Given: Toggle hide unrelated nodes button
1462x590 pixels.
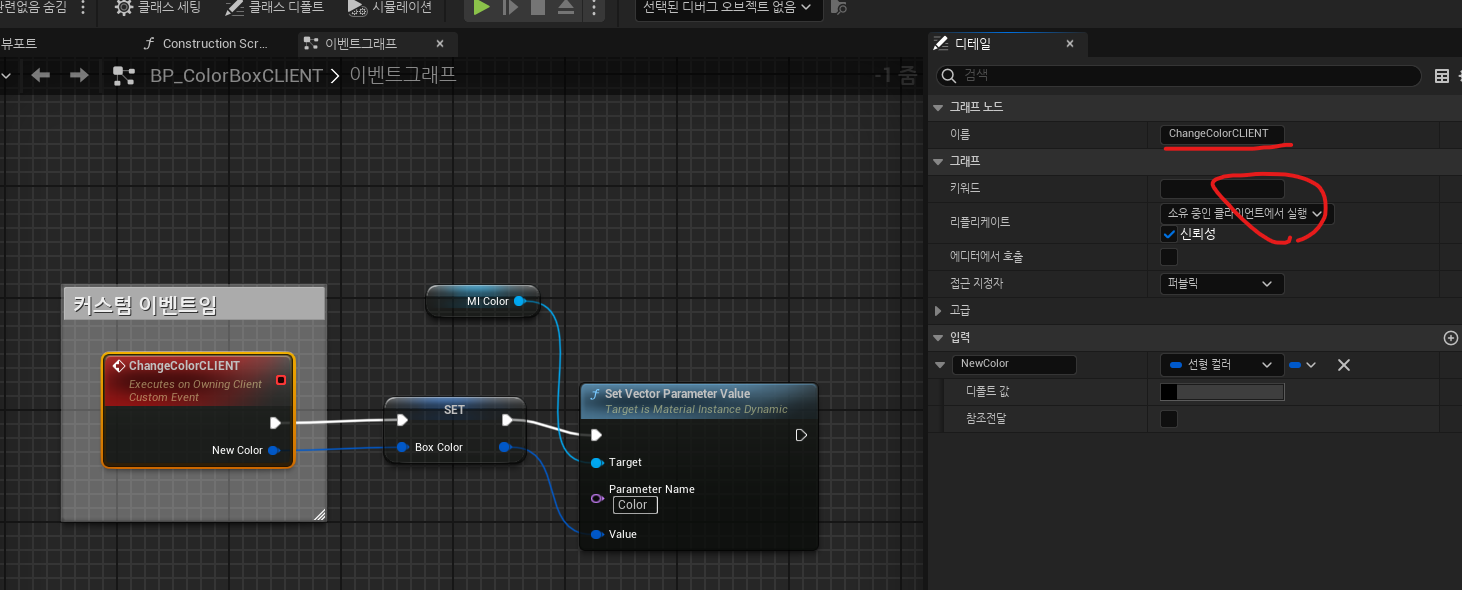Looking at the screenshot, I should point(34,7).
